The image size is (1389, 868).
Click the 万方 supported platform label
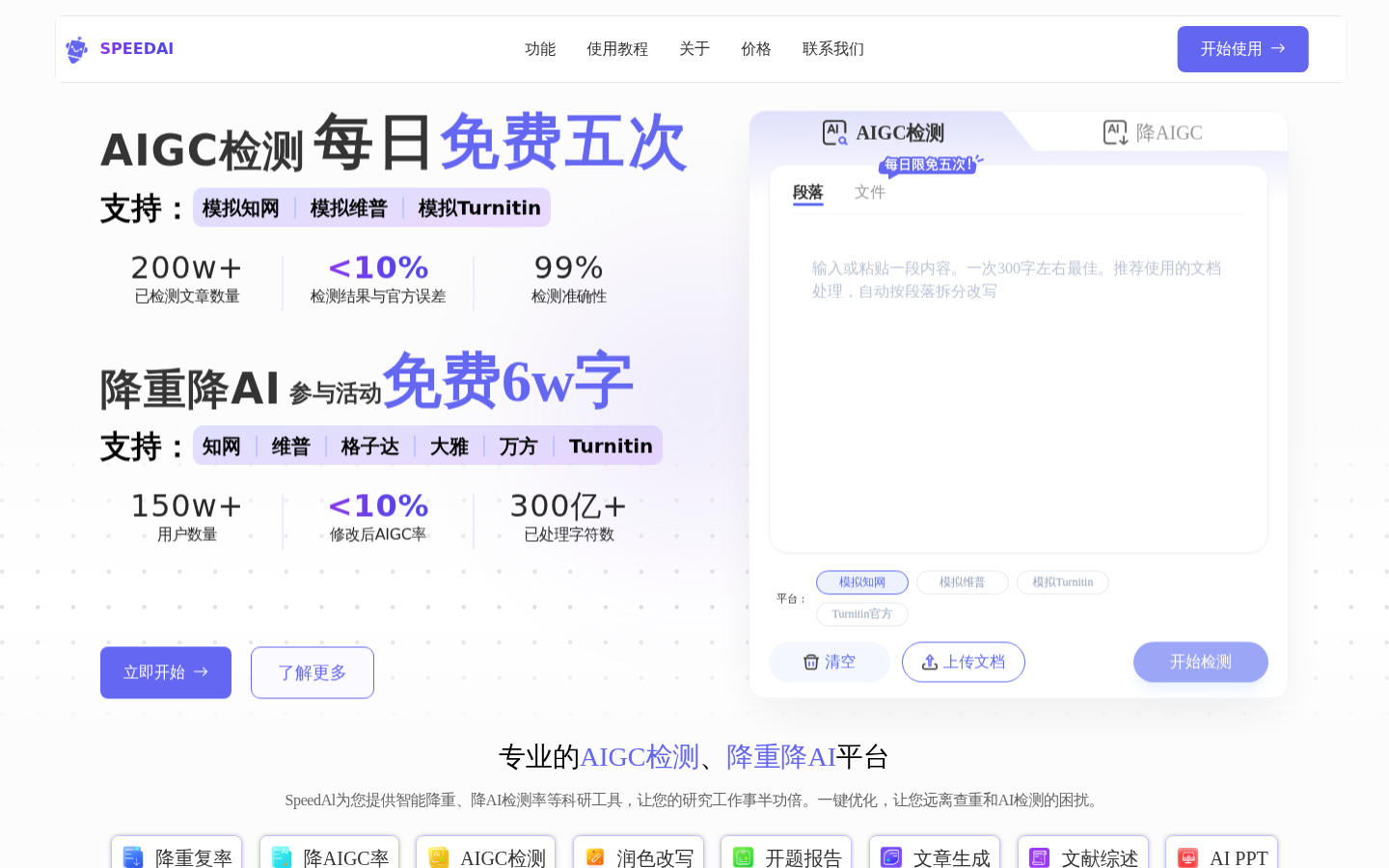[519, 447]
